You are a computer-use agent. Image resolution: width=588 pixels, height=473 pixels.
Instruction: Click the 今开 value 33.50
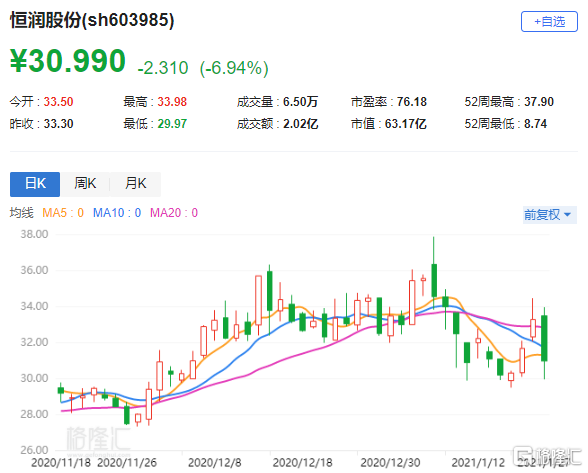(58, 102)
